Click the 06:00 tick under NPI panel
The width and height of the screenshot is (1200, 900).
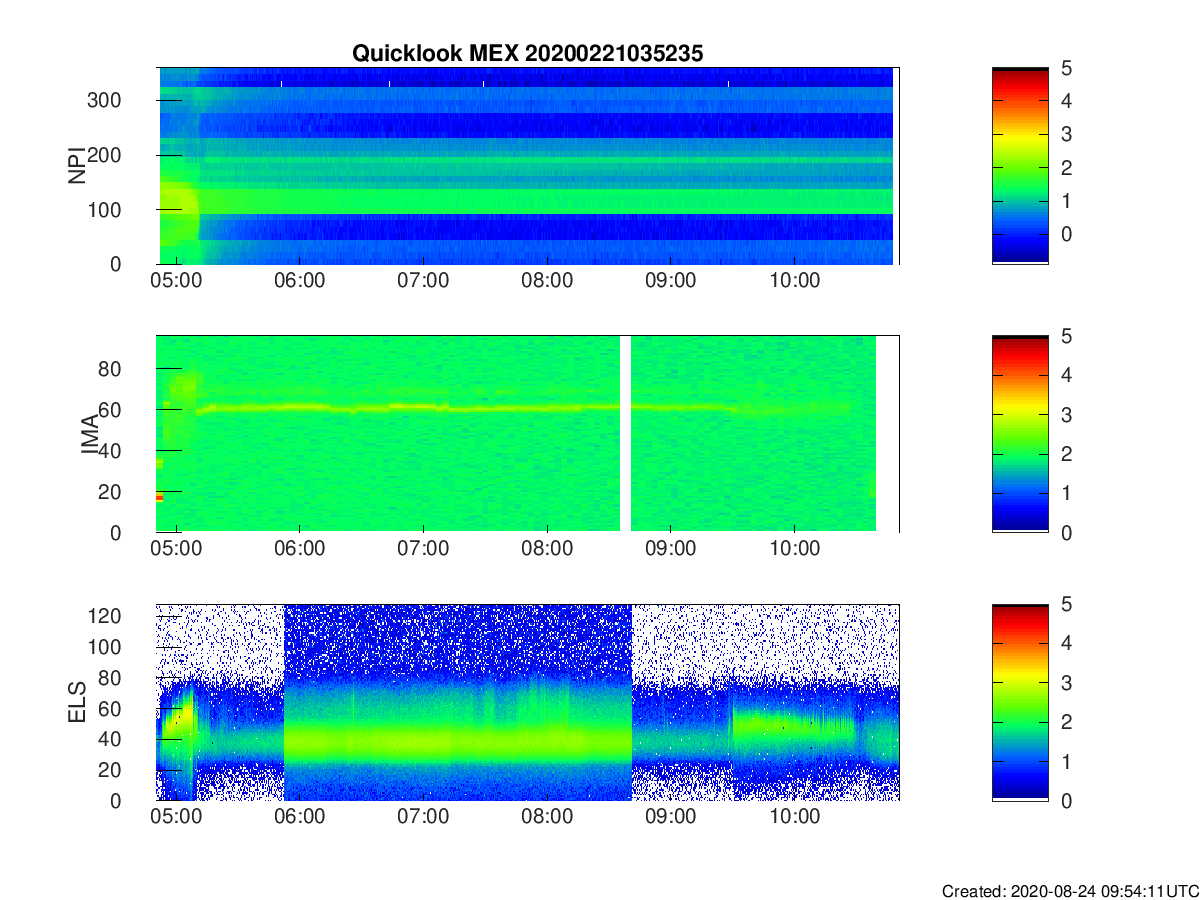coord(299,281)
